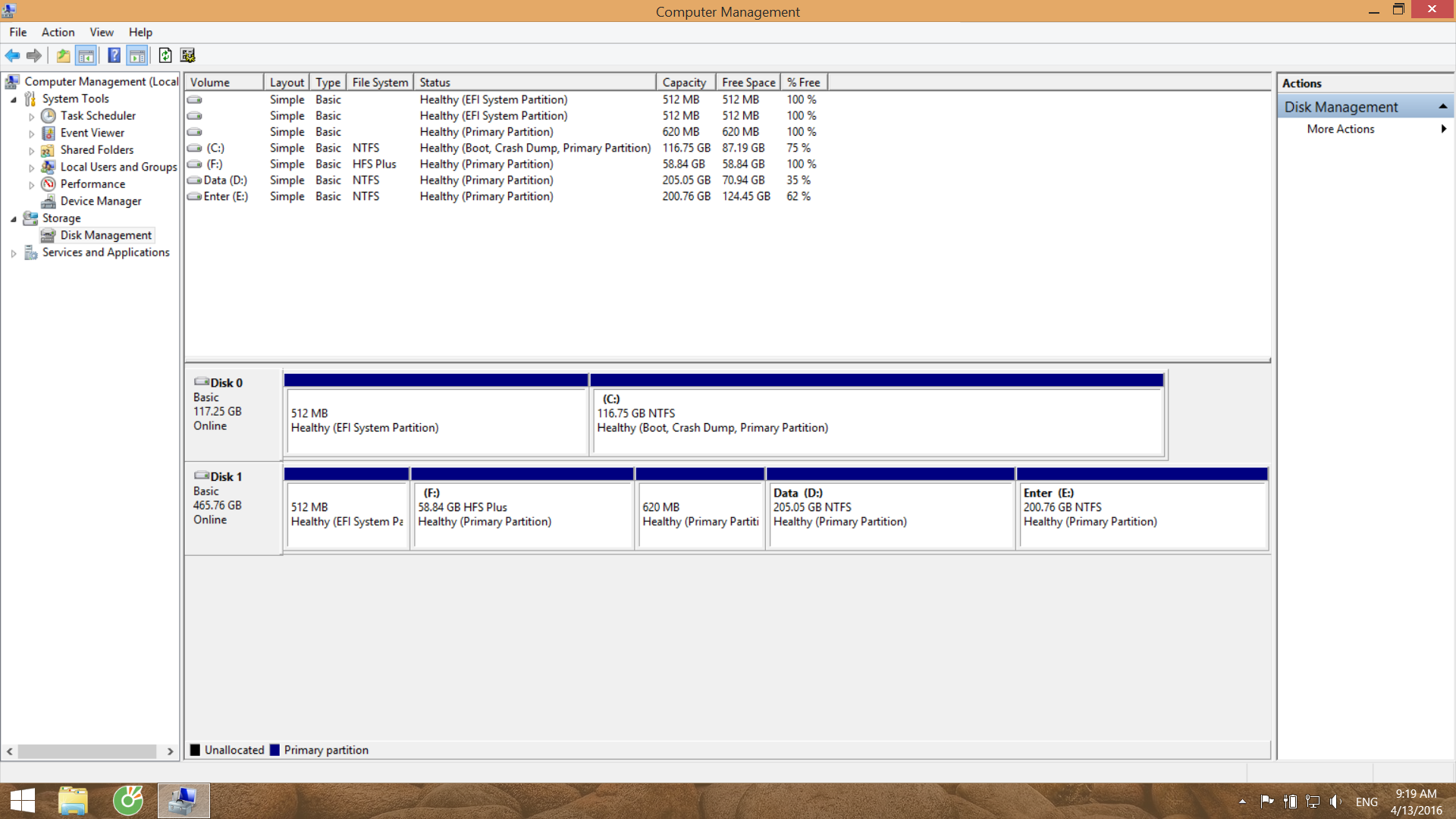Toggle the Show/Hide Action Pane button
1456x819 pixels.
pyautogui.click(x=137, y=55)
